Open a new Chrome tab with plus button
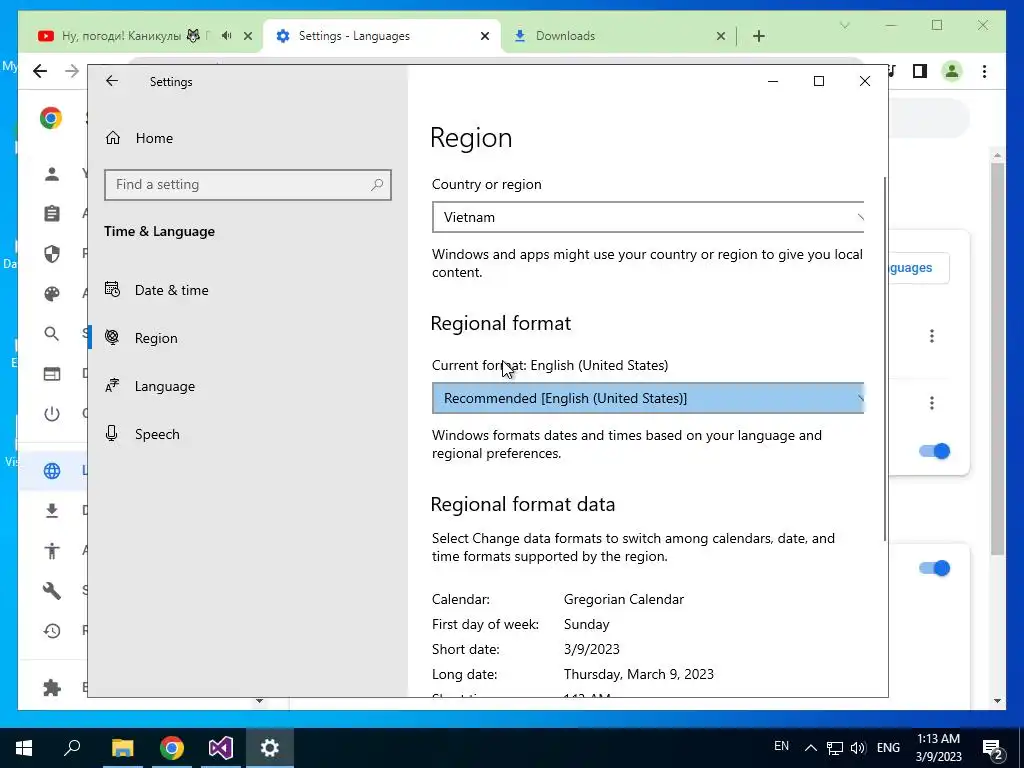 point(759,36)
